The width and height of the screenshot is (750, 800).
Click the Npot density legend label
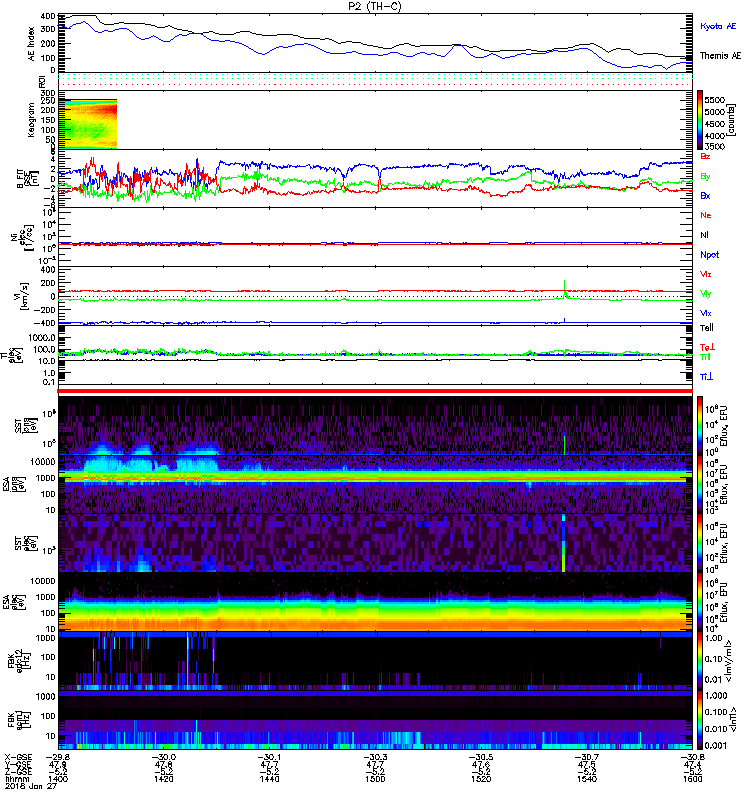[710, 254]
